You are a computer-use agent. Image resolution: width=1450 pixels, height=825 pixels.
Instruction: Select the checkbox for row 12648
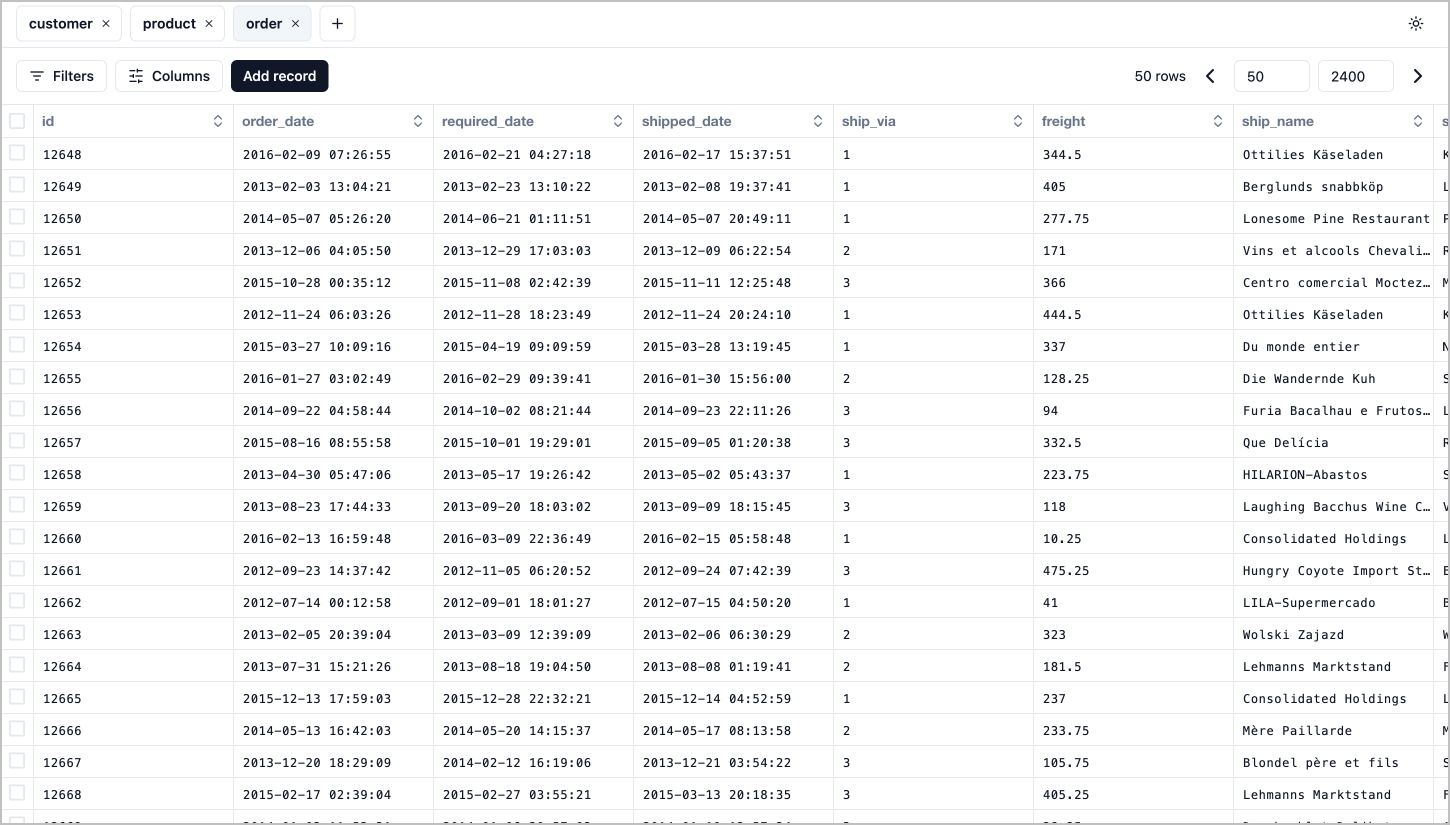point(17,153)
